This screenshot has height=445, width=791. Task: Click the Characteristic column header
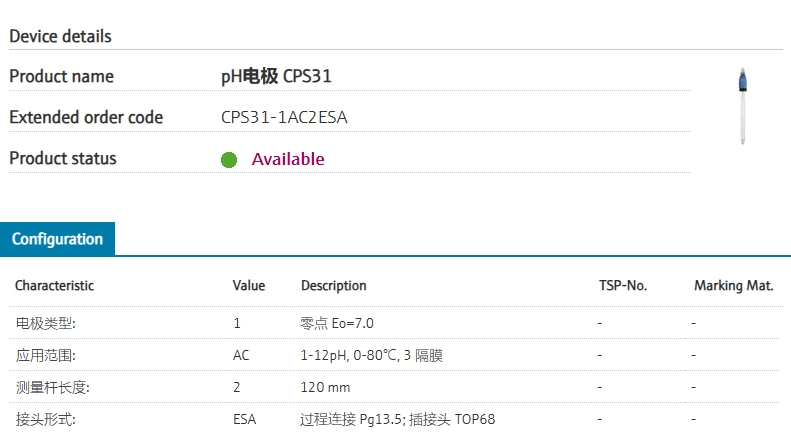click(54, 286)
